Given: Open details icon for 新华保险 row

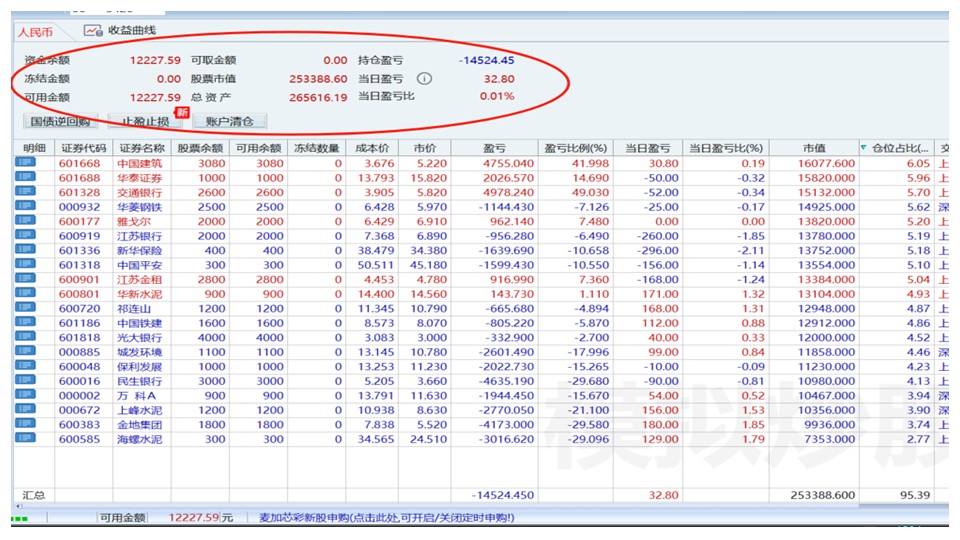Looking at the screenshot, I should (25, 249).
